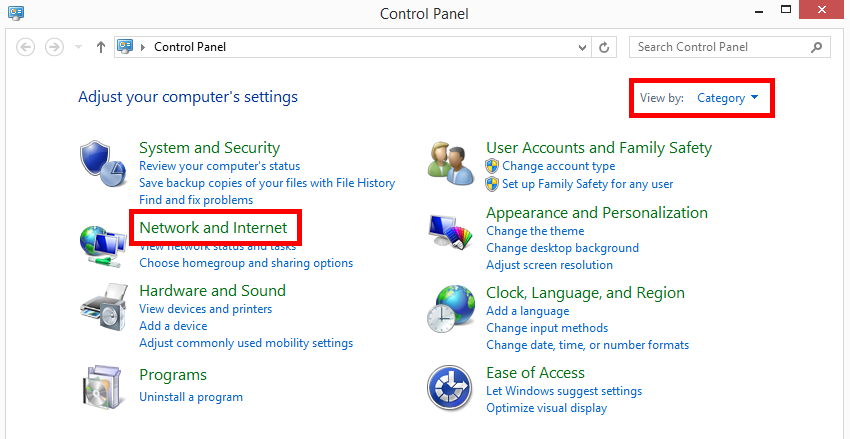Open User Accounts and Family Safety
This screenshot has height=439, width=850.
(x=599, y=147)
